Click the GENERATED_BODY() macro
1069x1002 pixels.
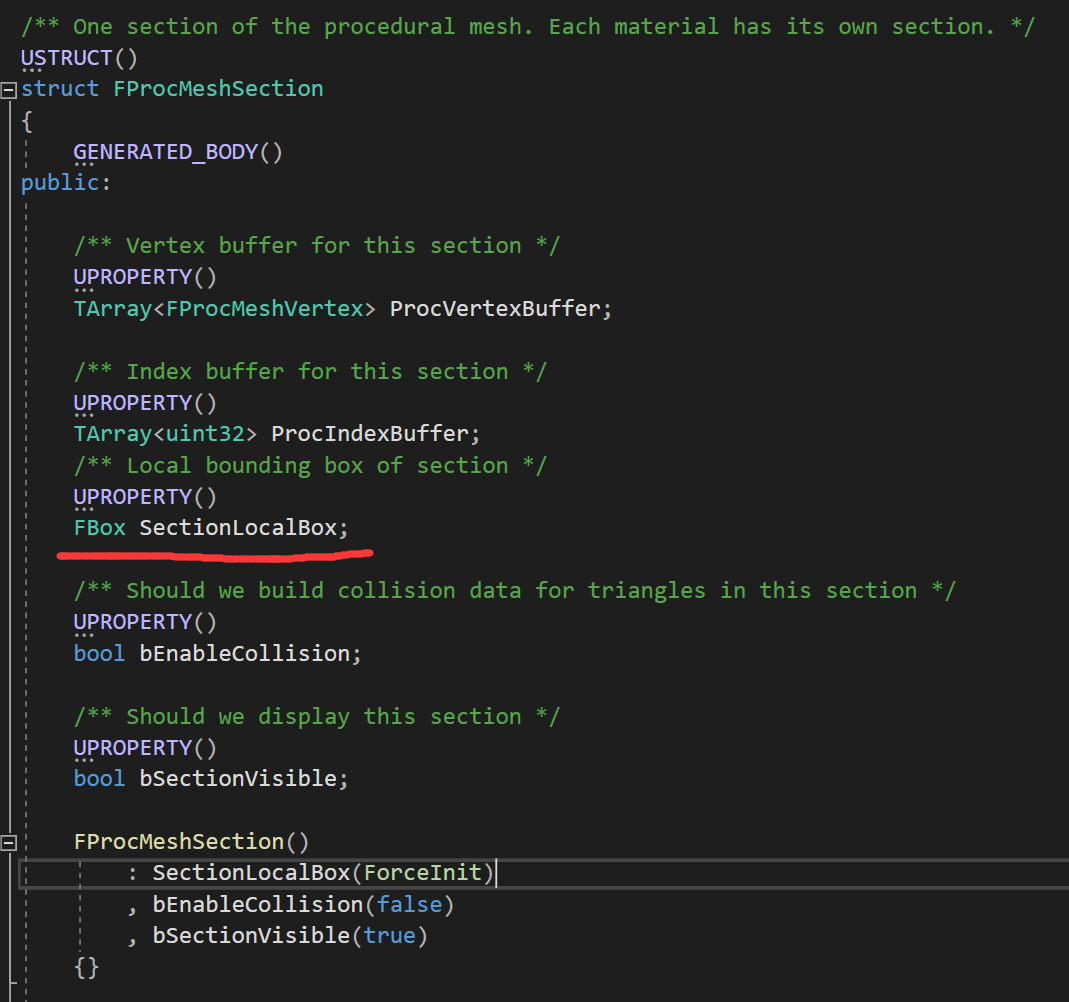[x=177, y=151]
